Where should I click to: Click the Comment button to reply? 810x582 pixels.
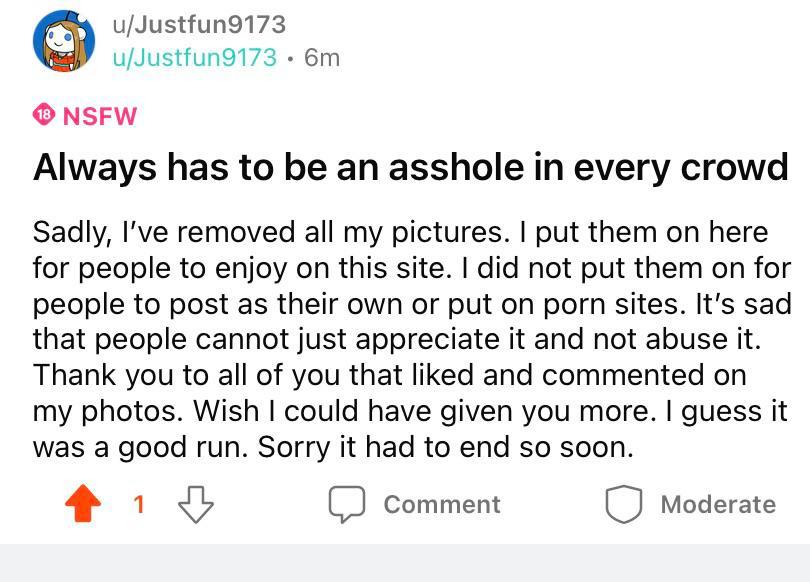[440, 504]
